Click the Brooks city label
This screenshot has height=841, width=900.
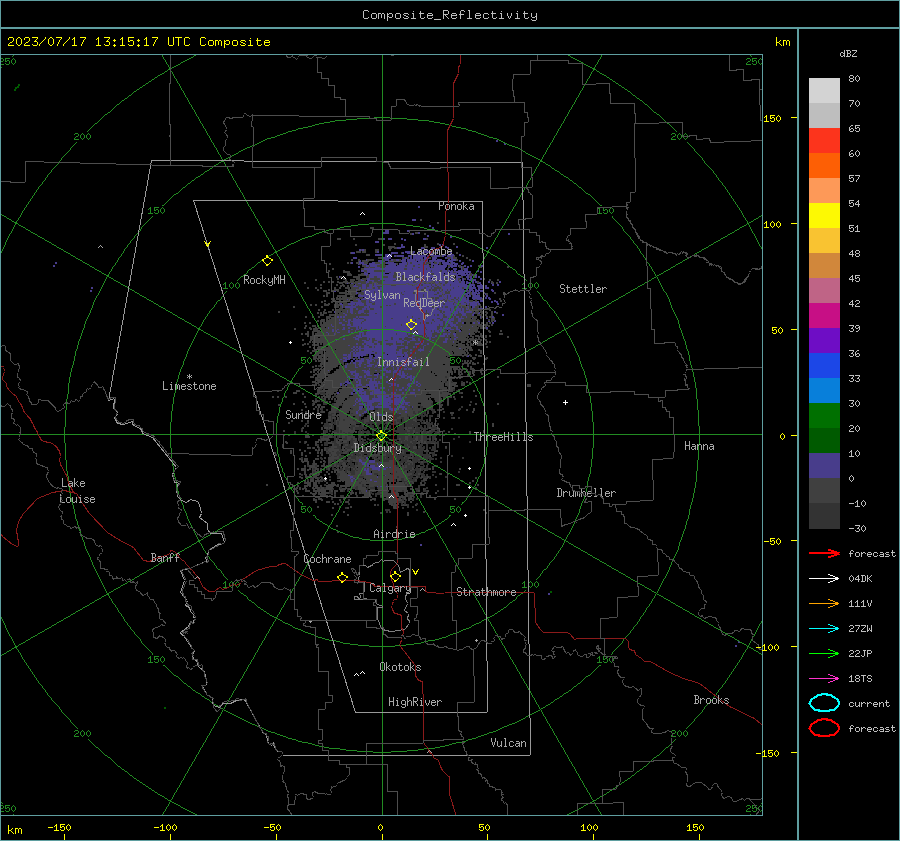[x=711, y=700]
